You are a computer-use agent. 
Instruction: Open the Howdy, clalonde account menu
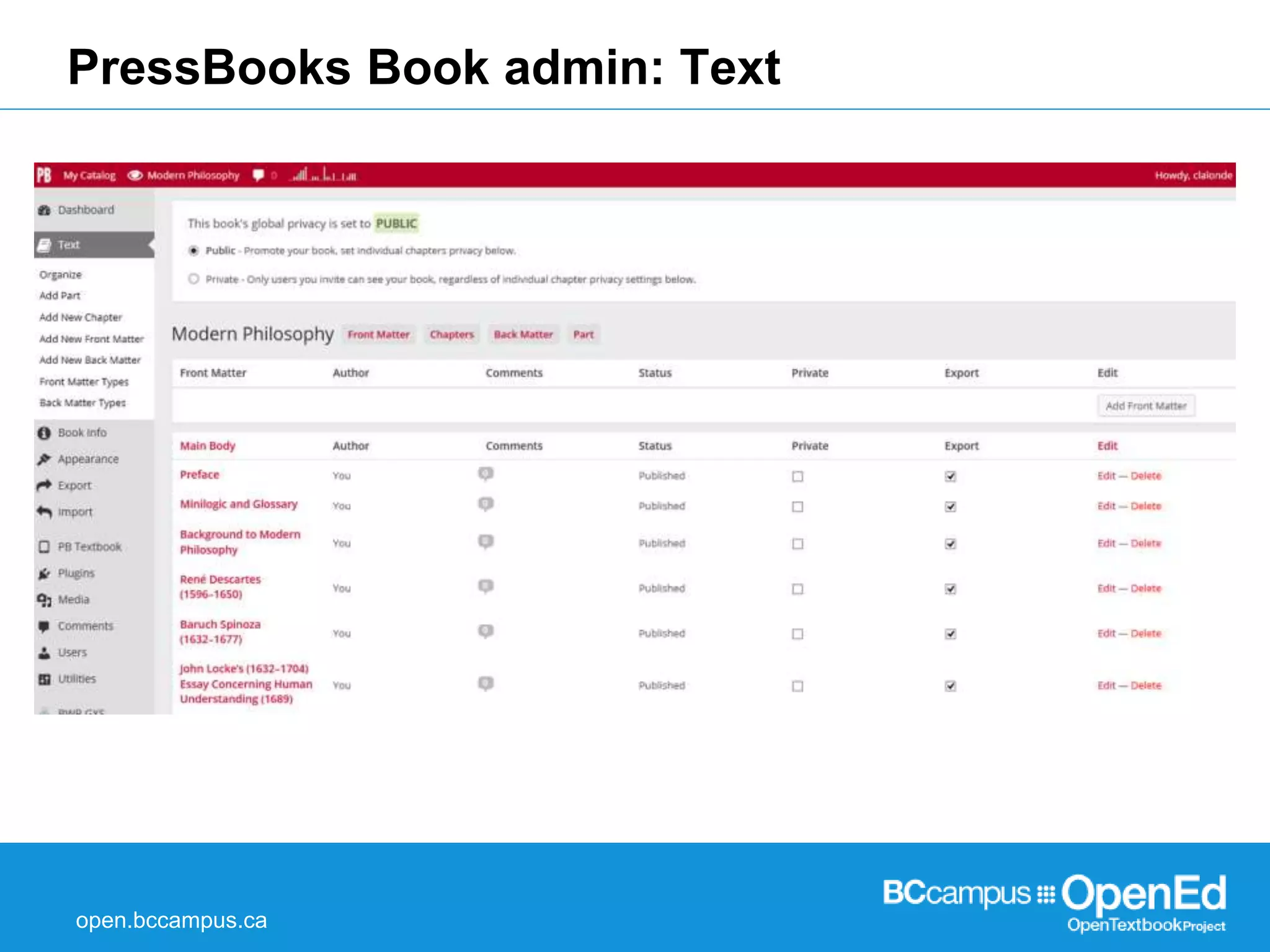coord(1193,175)
